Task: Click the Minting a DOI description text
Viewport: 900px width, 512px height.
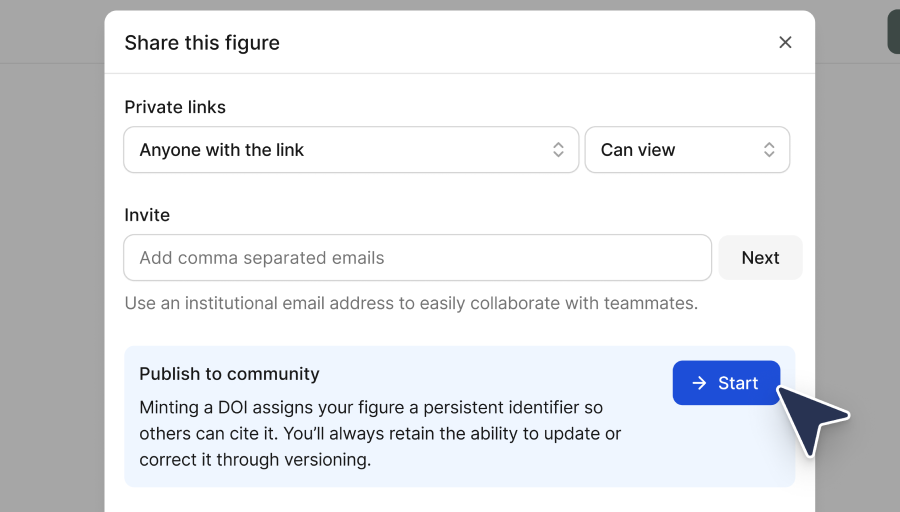Action: click(x=380, y=434)
